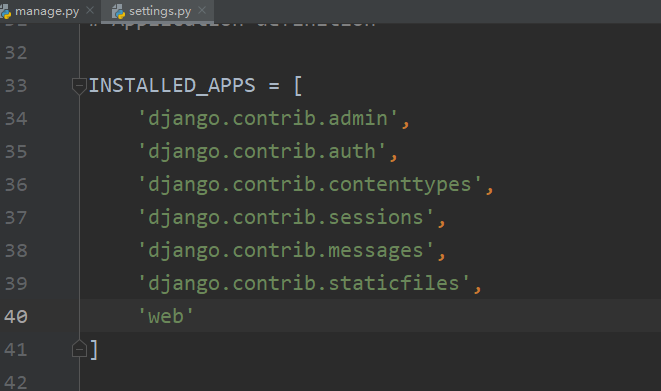Collapse the INSTALLED_APPS list fold marker
This screenshot has height=391, width=661.
pyautogui.click(x=79, y=86)
